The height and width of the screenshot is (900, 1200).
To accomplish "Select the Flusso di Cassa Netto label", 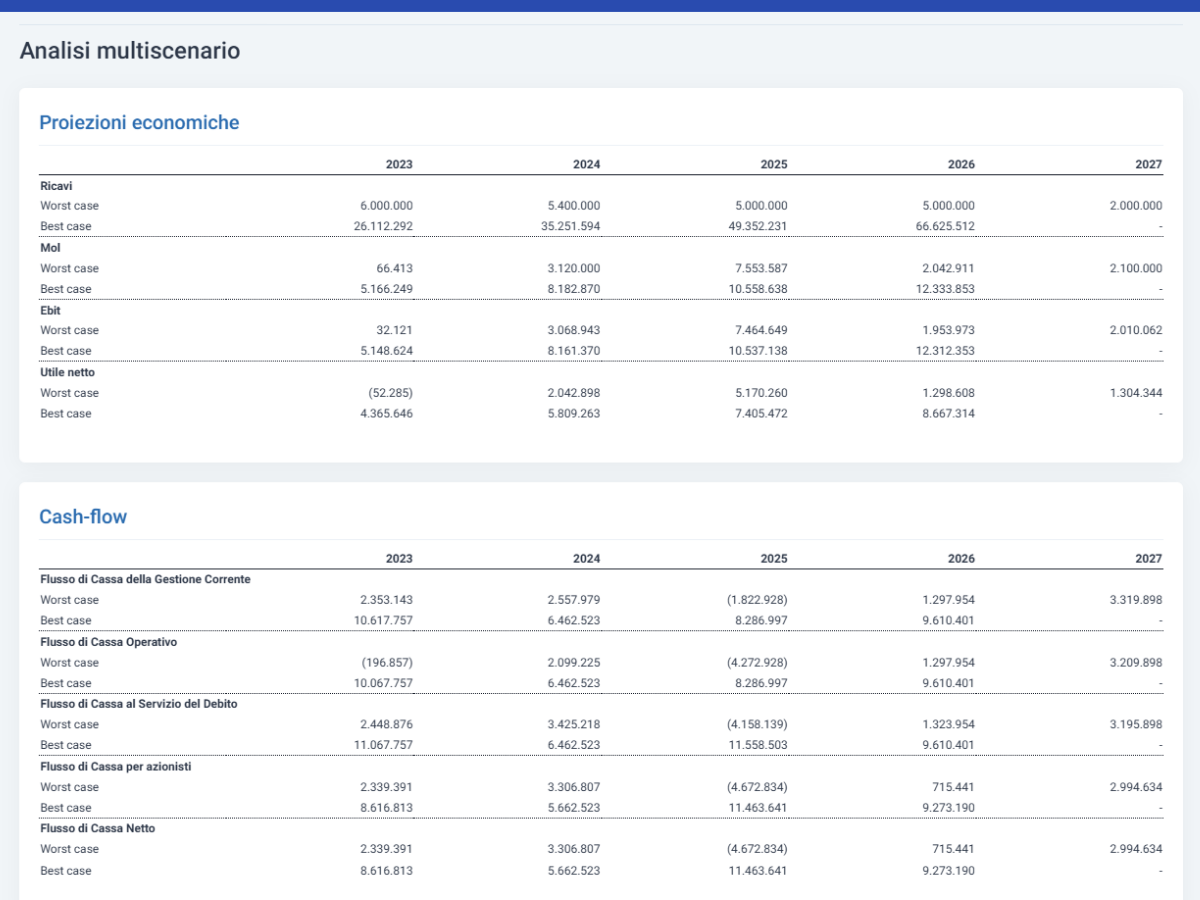I will (x=97, y=828).
